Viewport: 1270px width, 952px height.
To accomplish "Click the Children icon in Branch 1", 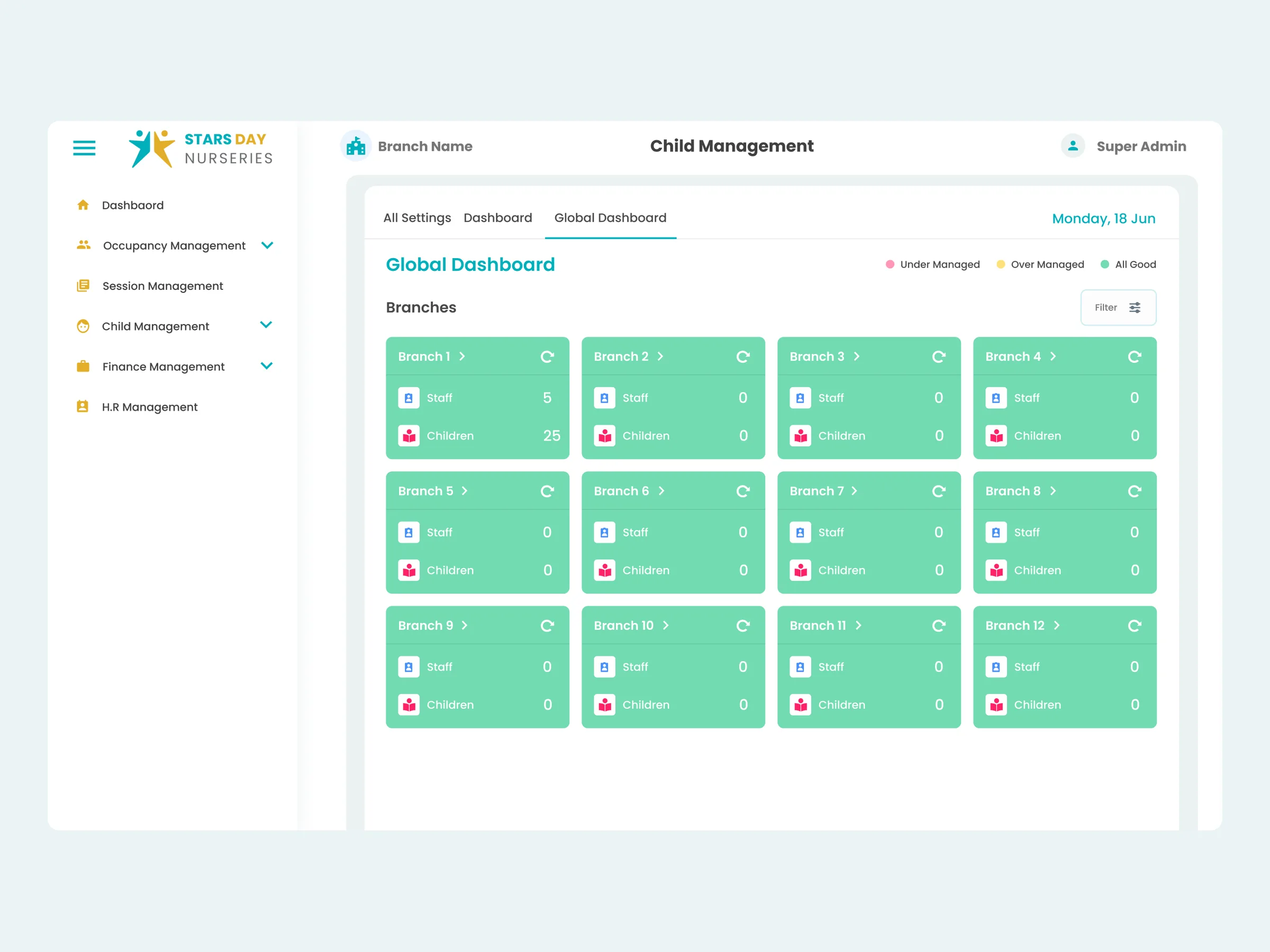I will pos(409,436).
